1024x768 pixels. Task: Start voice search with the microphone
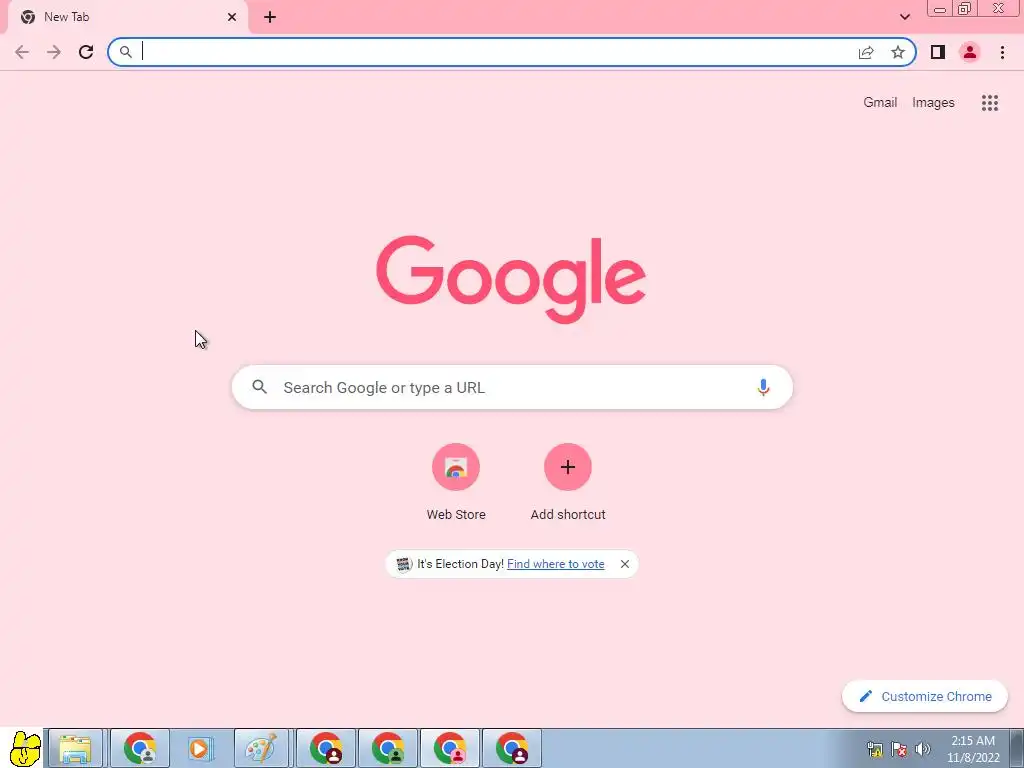pyautogui.click(x=763, y=387)
